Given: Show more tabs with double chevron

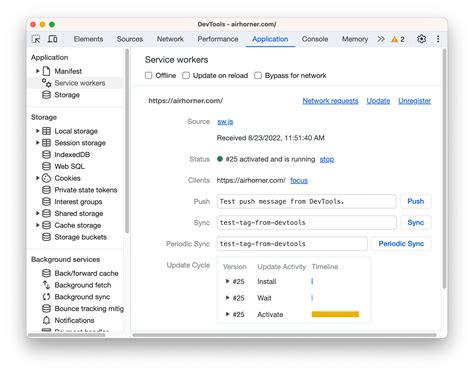Looking at the screenshot, I should [381, 39].
